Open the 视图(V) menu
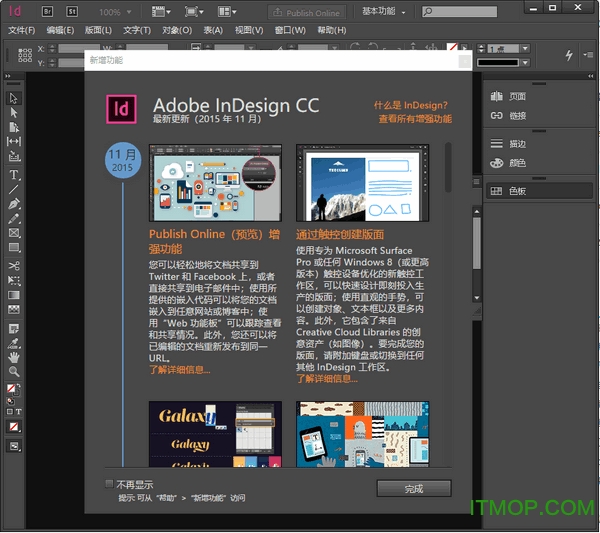Image resolution: width=600 pixels, height=533 pixels. [x=249, y=30]
